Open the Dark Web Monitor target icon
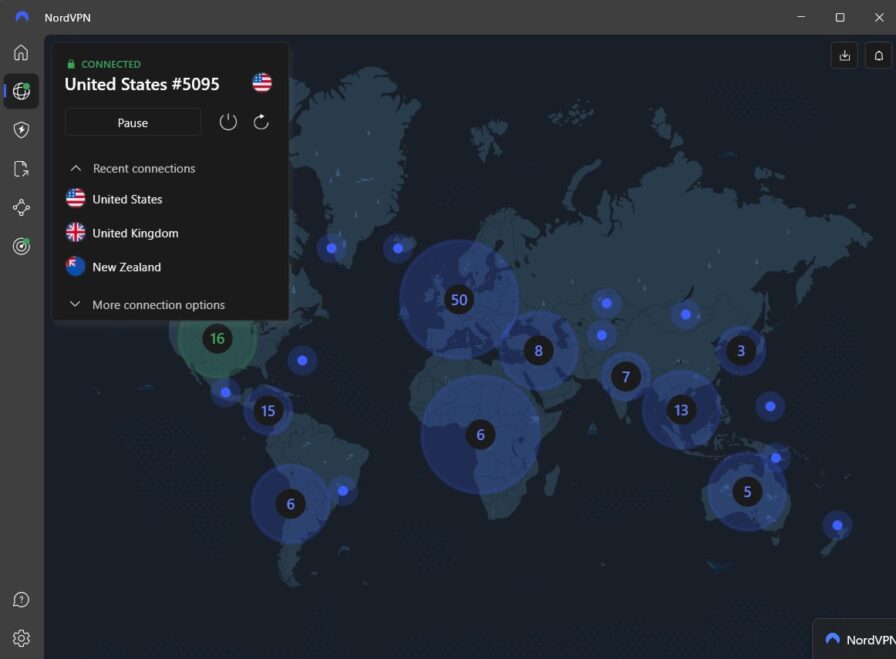Image resolution: width=896 pixels, height=659 pixels. point(21,246)
